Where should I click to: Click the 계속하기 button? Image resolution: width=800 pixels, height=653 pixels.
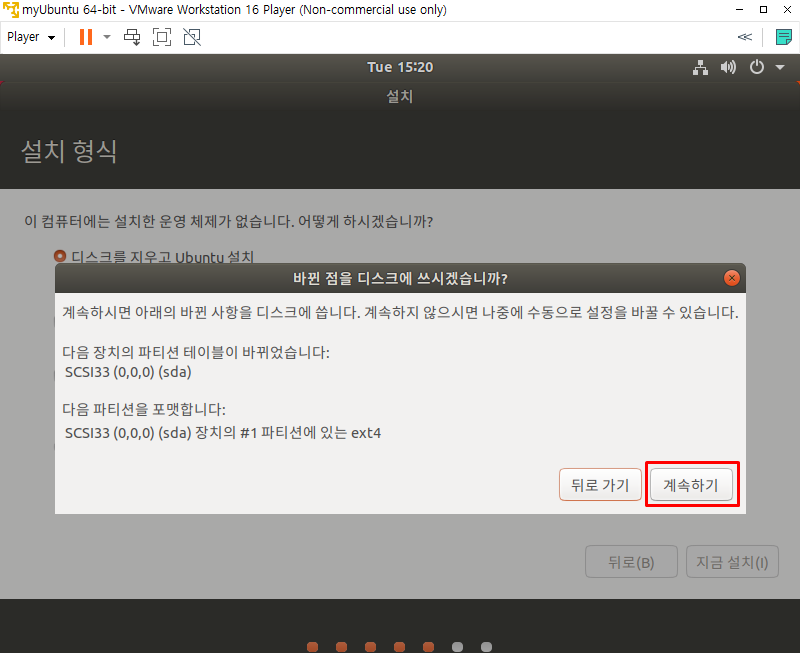691,485
